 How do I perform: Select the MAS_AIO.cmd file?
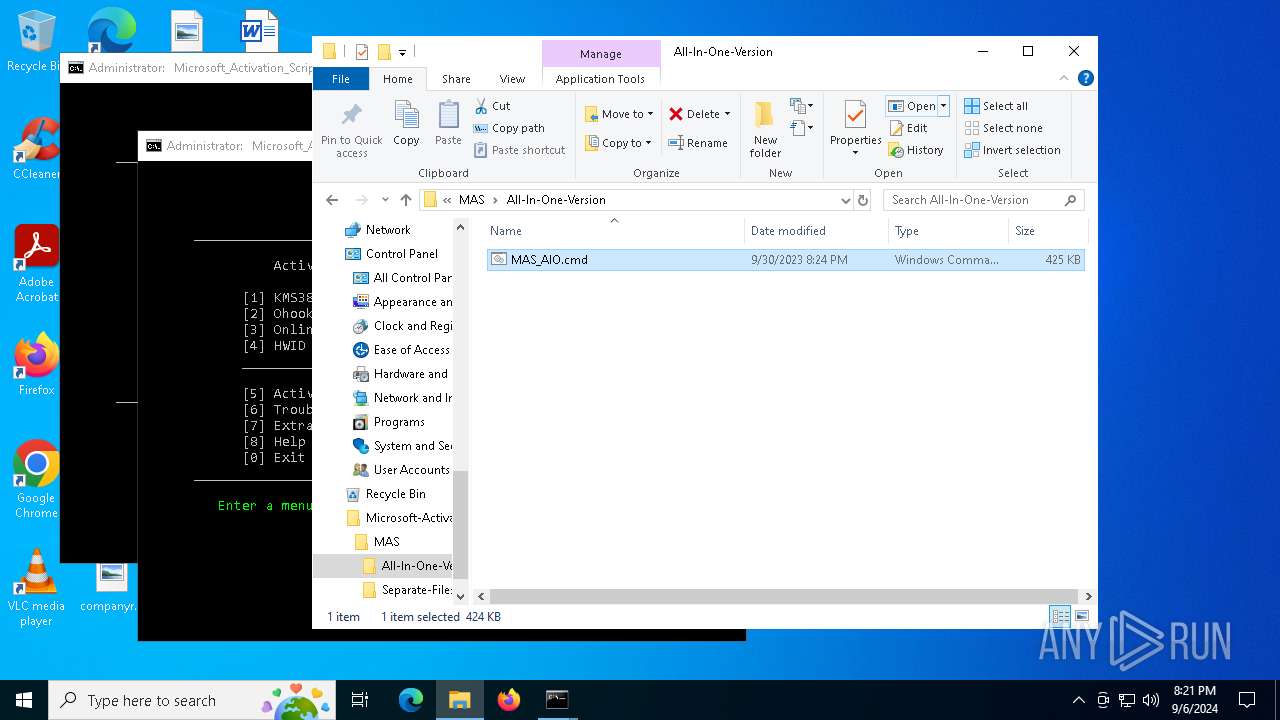click(785, 260)
